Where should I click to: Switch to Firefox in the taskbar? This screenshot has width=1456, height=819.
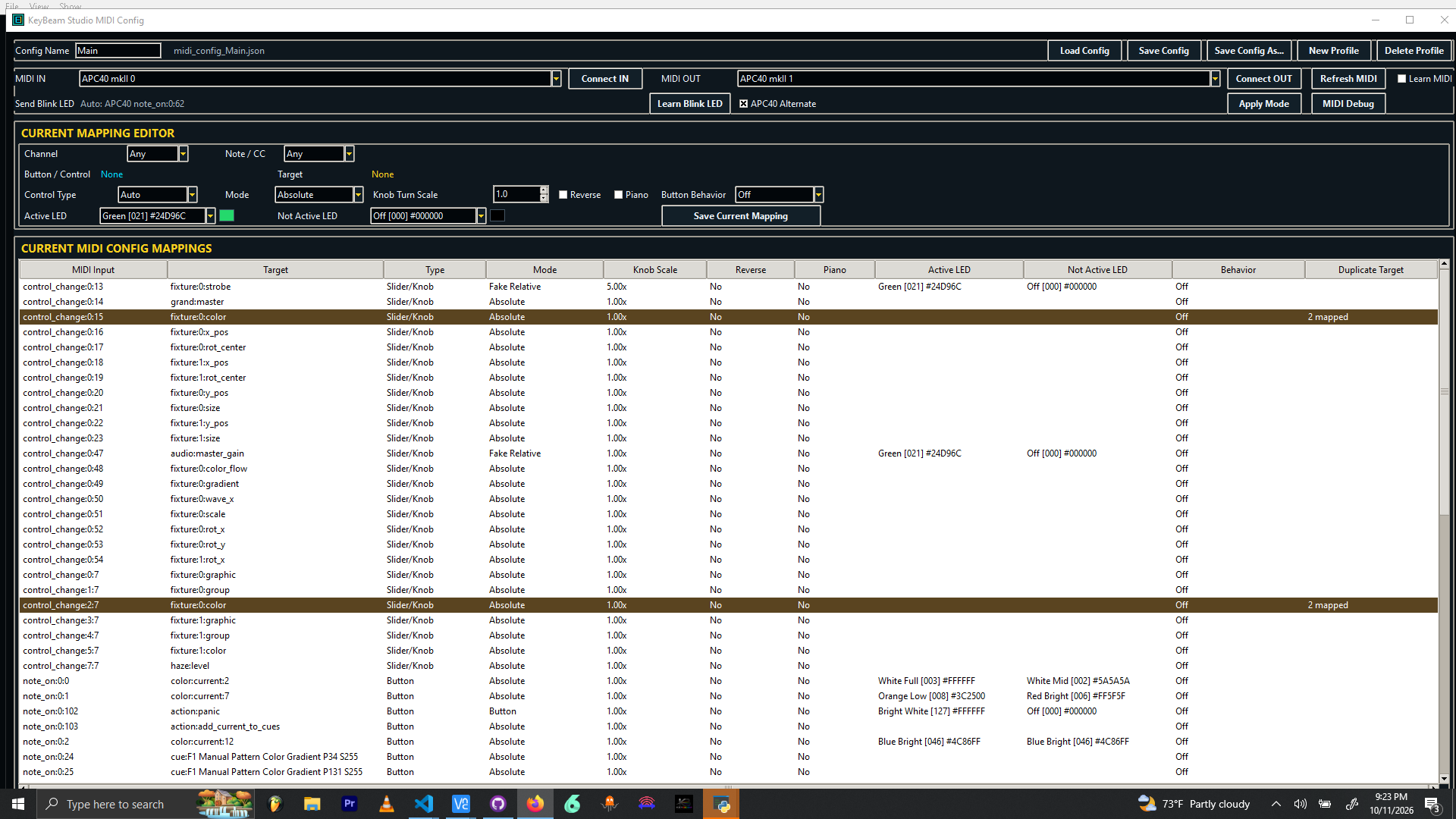coord(535,804)
